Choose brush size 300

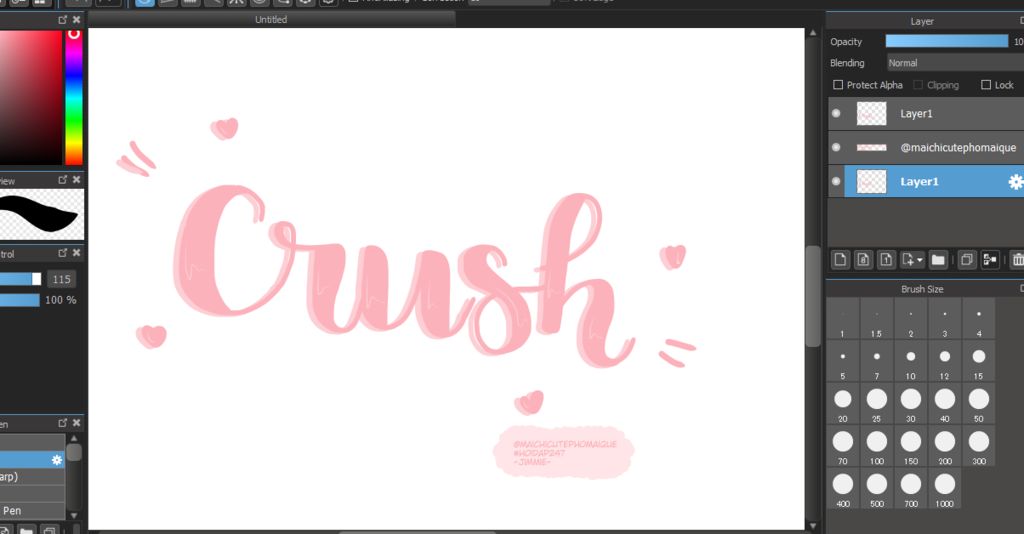click(978, 446)
